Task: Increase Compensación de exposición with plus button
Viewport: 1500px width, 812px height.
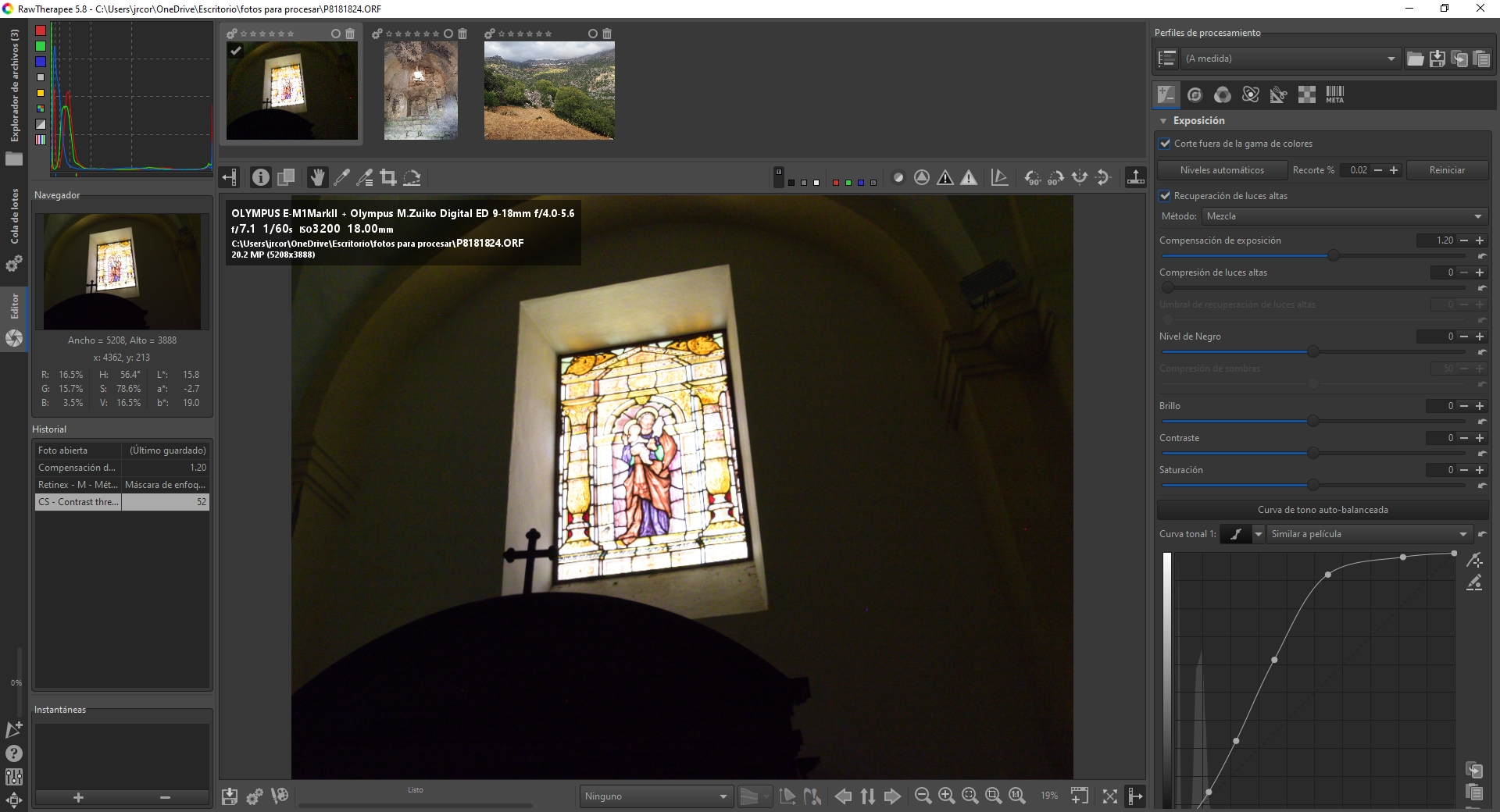Action: coord(1480,240)
